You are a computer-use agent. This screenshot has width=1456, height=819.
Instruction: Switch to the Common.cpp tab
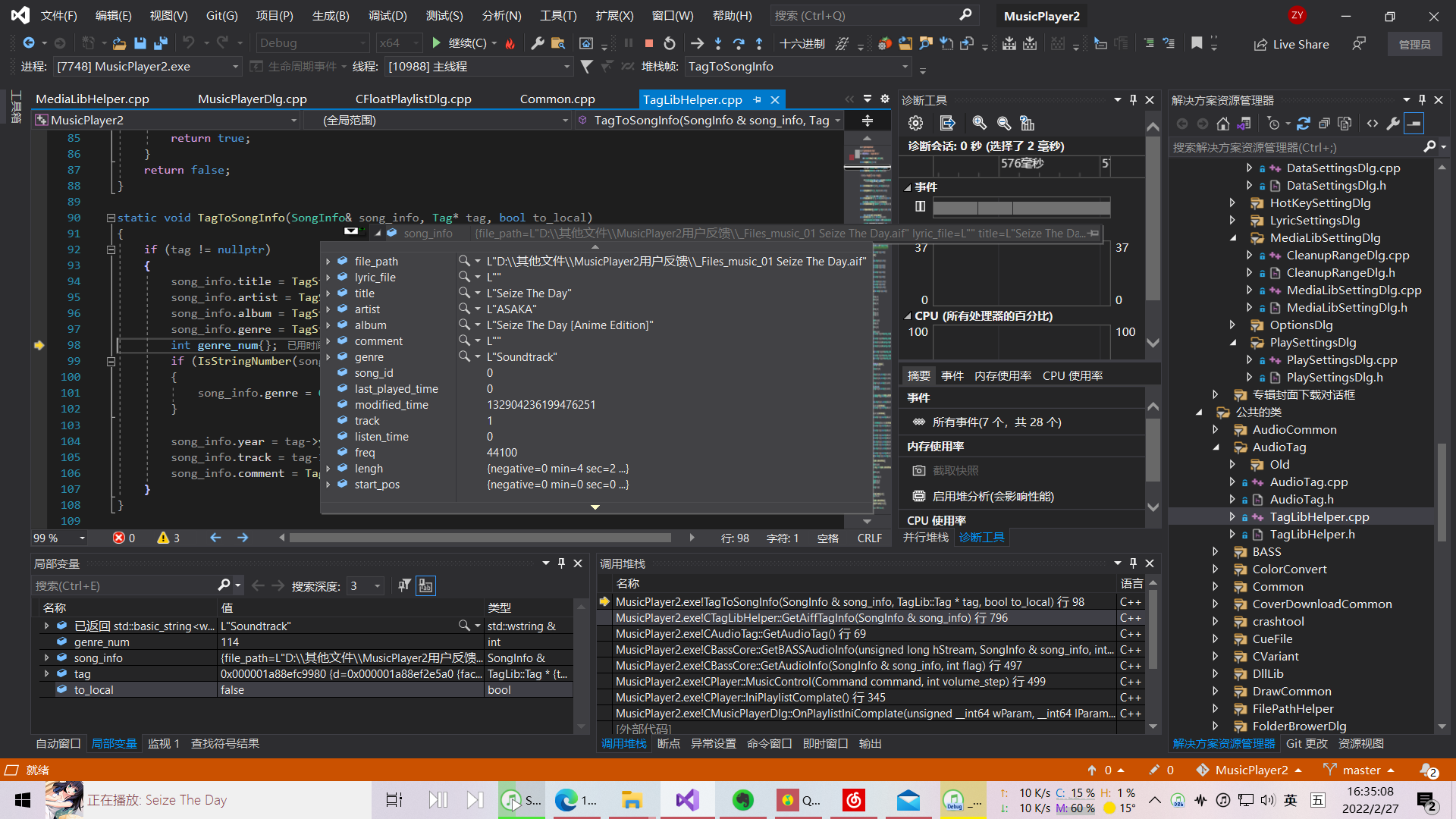pyautogui.click(x=557, y=99)
